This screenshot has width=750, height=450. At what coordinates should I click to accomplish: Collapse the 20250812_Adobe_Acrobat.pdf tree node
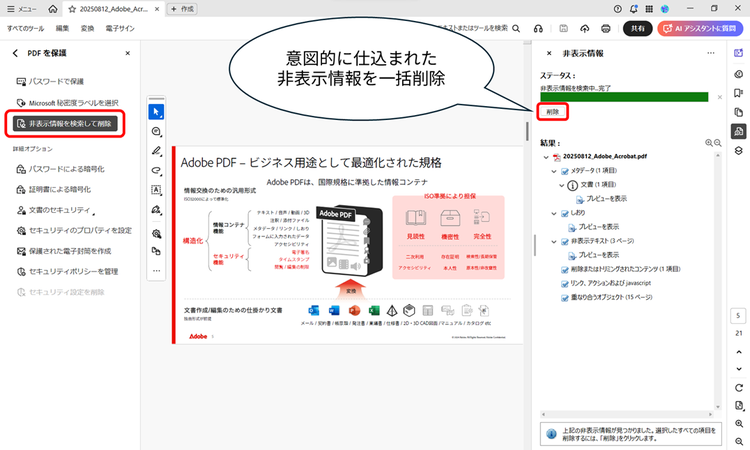[546, 157]
